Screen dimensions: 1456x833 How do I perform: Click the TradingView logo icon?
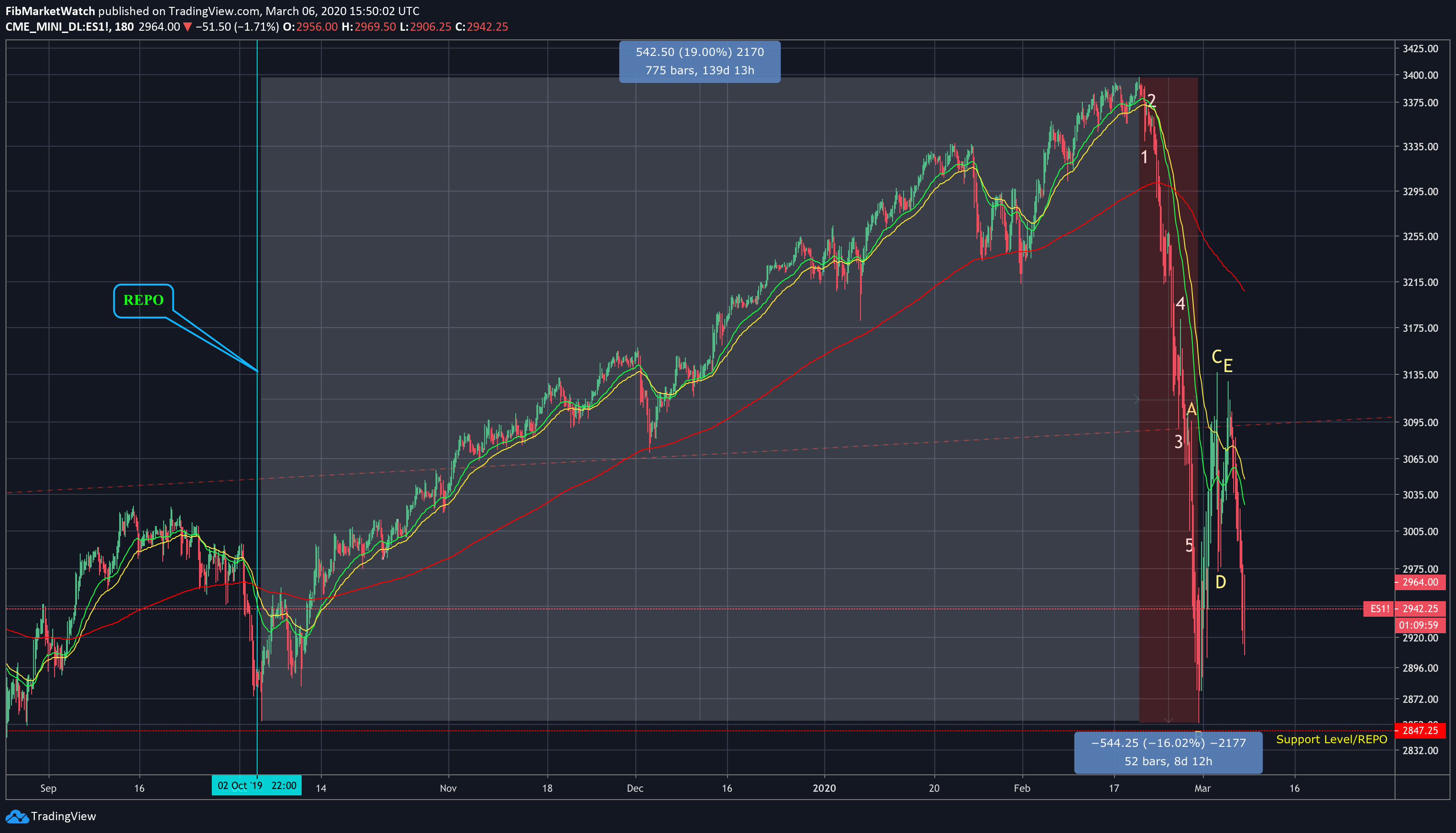(x=16, y=817)
